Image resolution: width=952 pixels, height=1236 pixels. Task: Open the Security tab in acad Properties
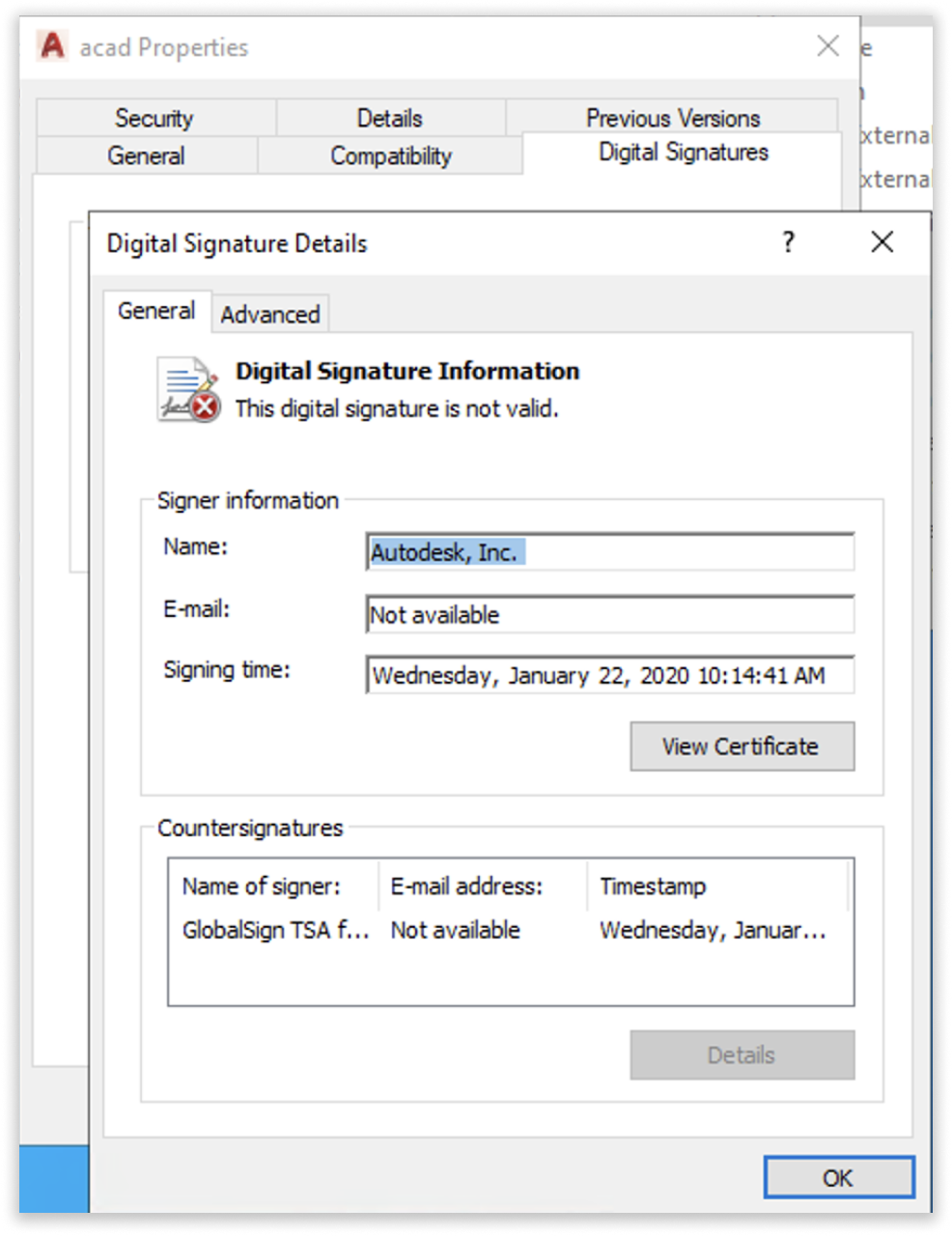[154, 118]
